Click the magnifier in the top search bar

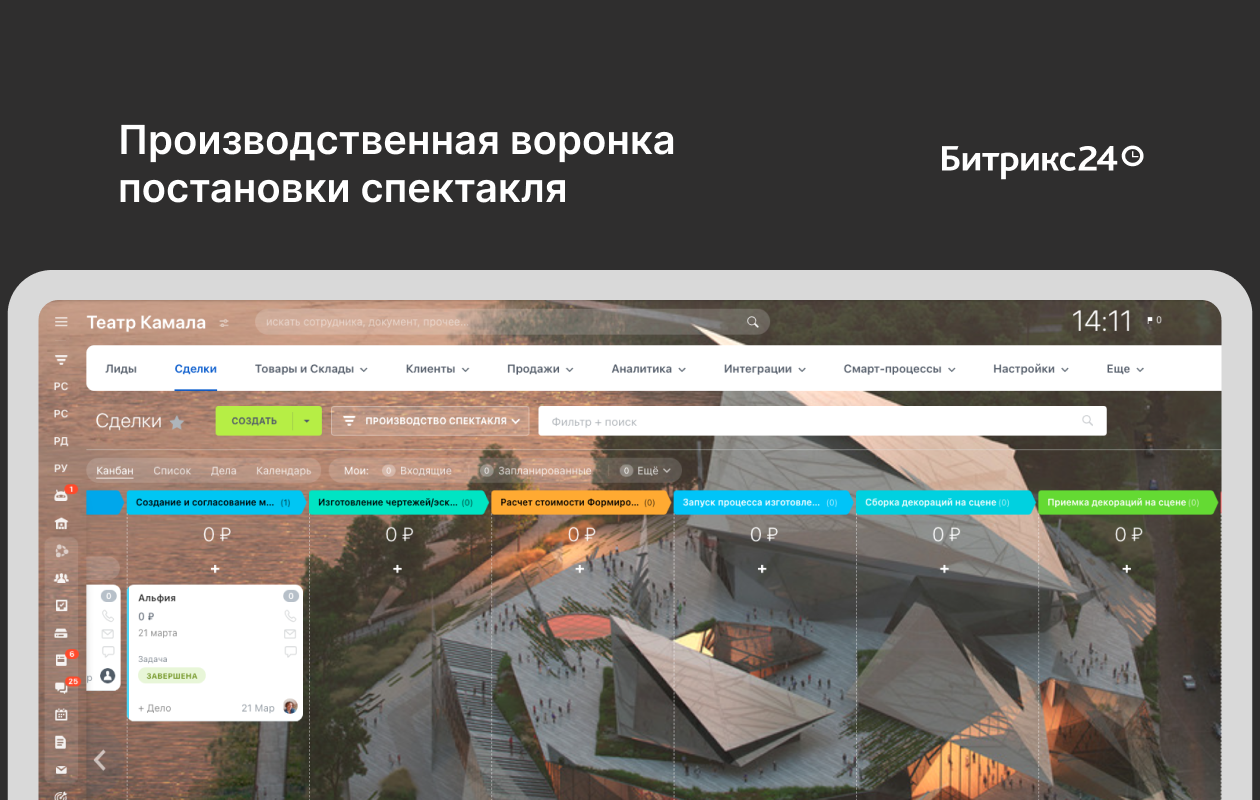tap(753, 322)
